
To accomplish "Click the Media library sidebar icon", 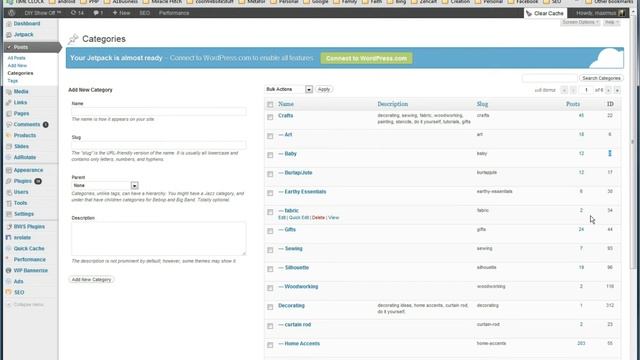I will pyautogui.click(x=9, y=92).
